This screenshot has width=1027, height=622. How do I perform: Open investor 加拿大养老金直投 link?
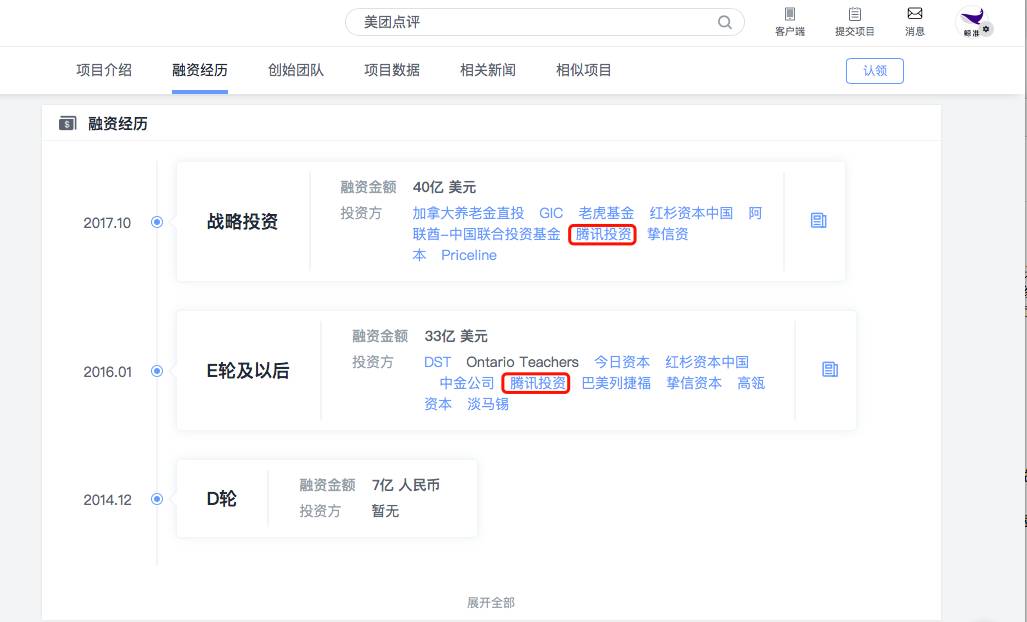[468, 213]
